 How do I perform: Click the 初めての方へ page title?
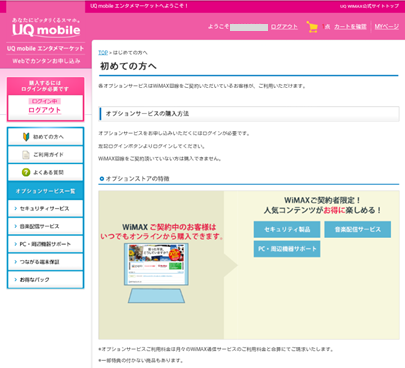pos(128,66)
